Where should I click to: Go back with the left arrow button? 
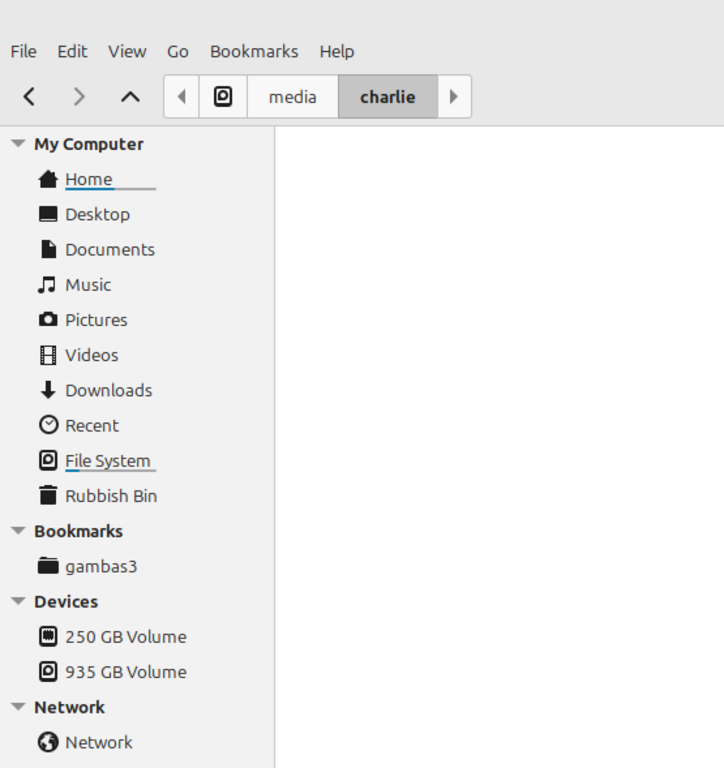29,96
